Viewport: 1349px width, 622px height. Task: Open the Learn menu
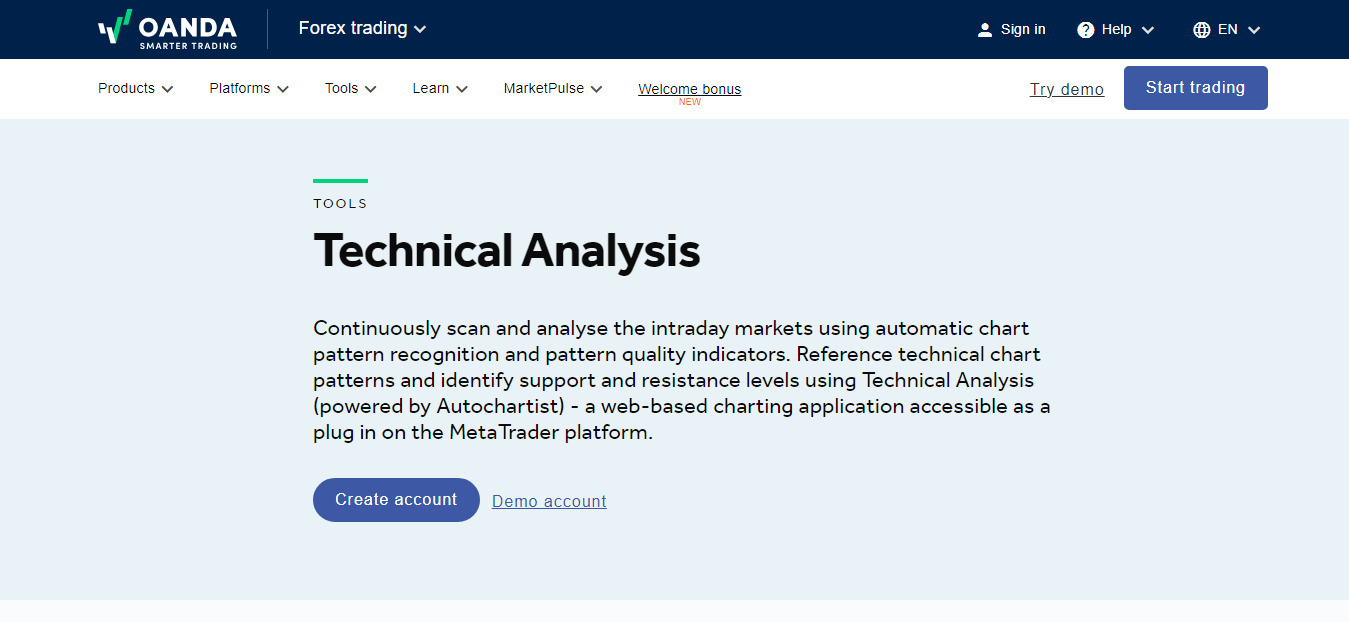pos(440,88)
